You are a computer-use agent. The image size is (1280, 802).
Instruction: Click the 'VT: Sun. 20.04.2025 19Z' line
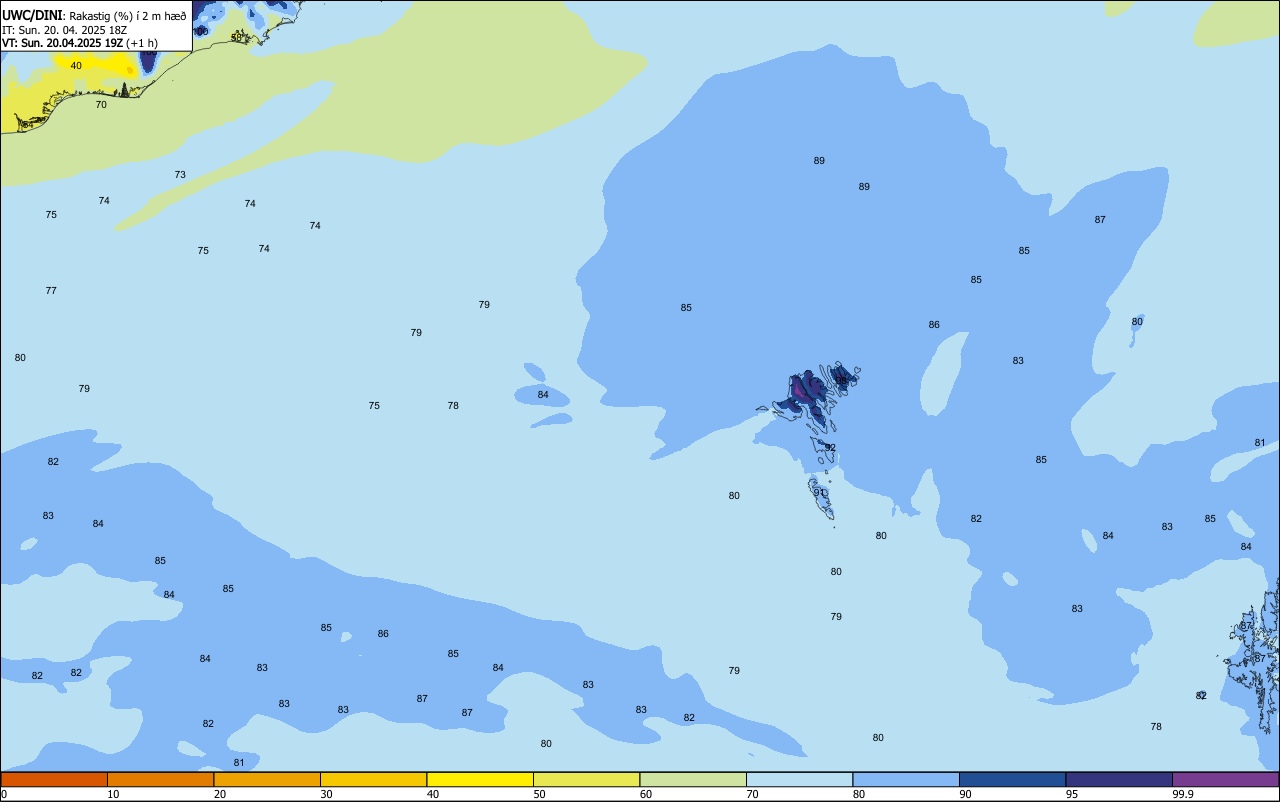[63, 43]
